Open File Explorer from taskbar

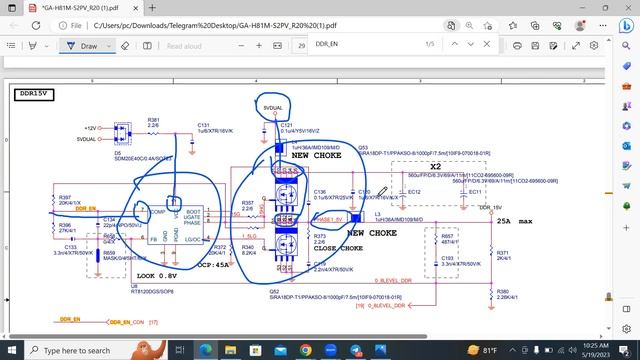[231, 350]
